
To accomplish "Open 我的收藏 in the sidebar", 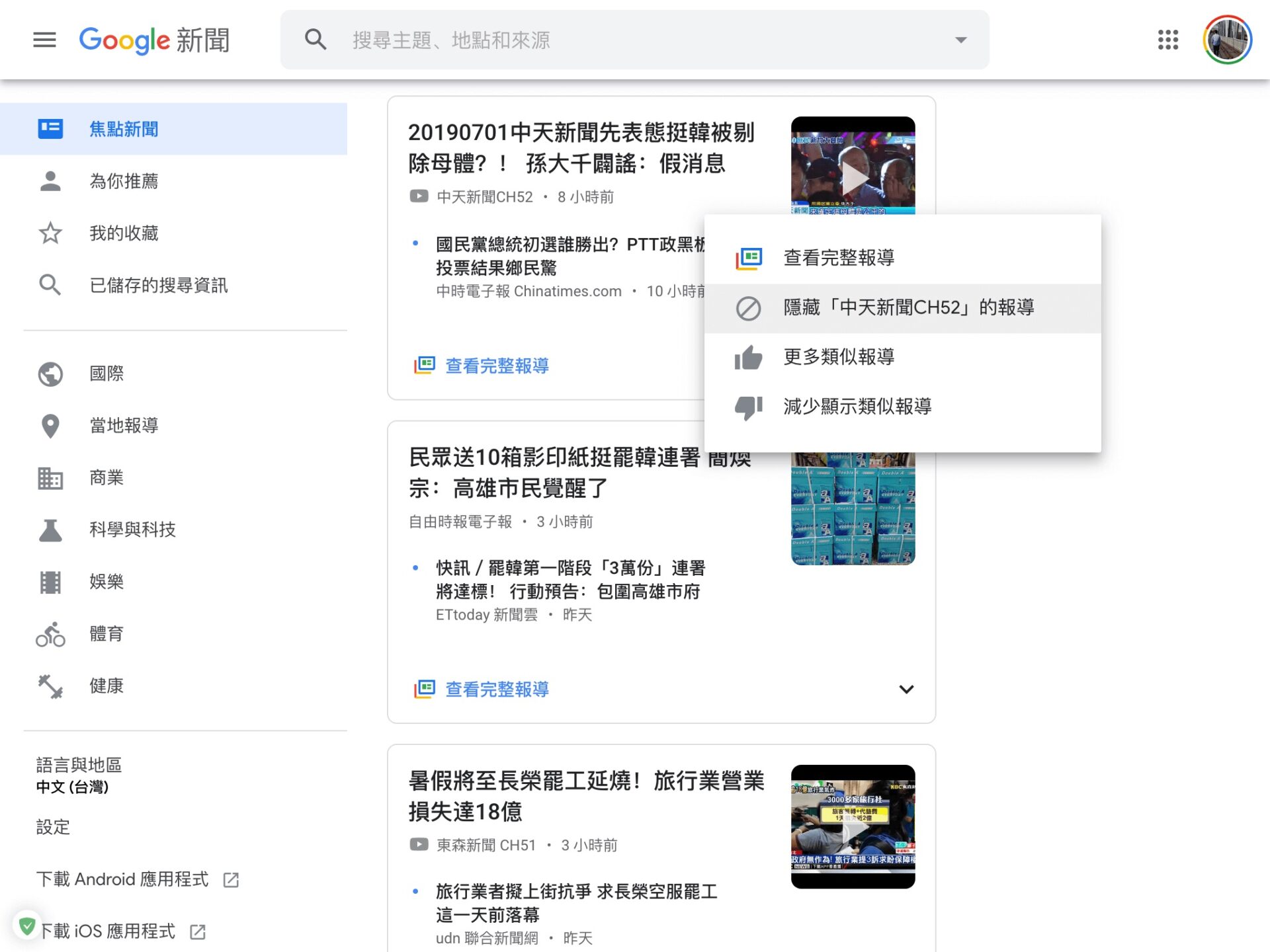I will point(173,233).
